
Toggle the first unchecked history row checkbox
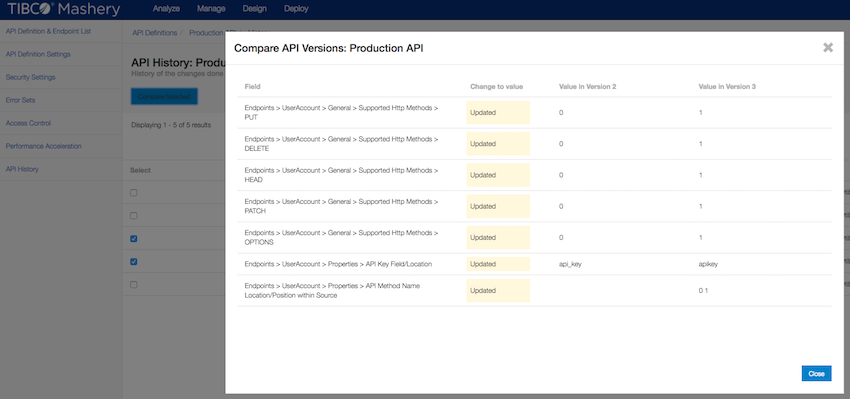coord(134,193)
